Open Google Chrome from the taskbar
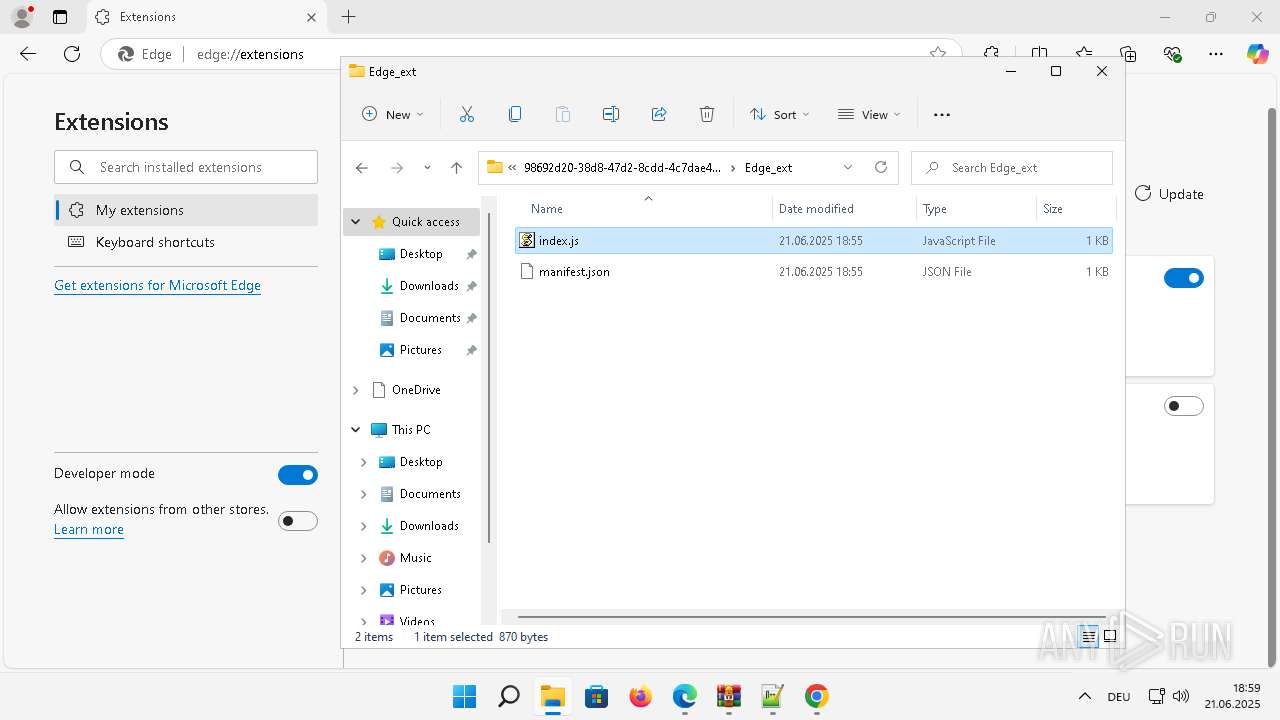This screenshot has width=1280, height=720. [816, 696]
